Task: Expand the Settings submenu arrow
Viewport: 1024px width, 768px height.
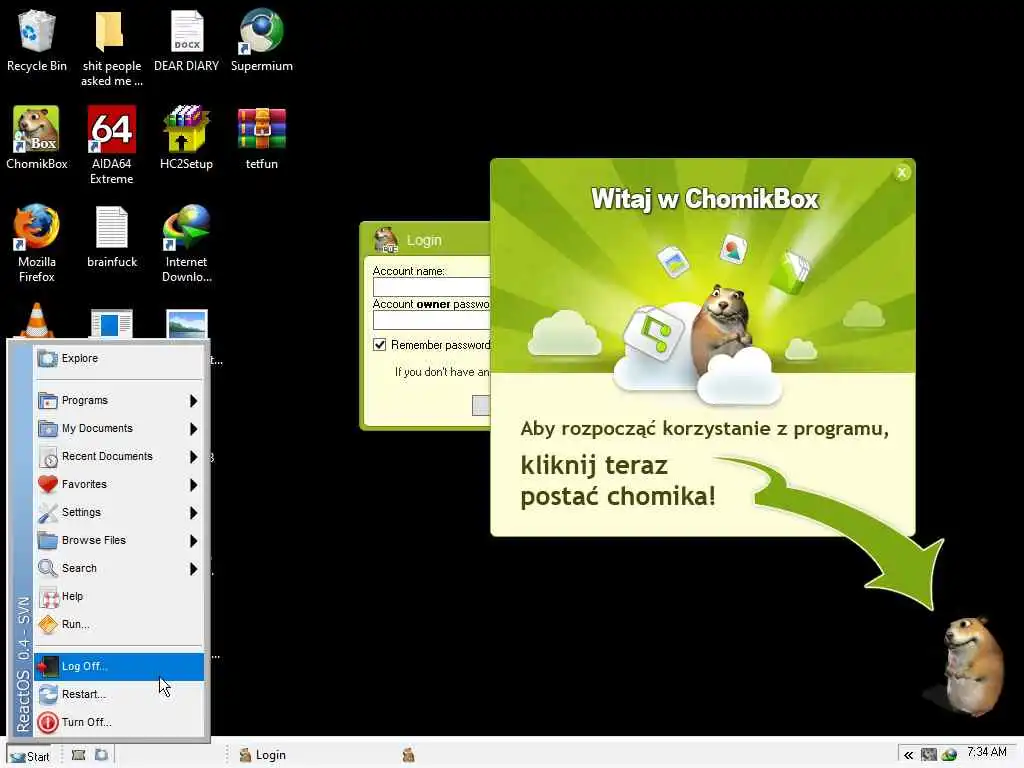Action: pos(193,513)
